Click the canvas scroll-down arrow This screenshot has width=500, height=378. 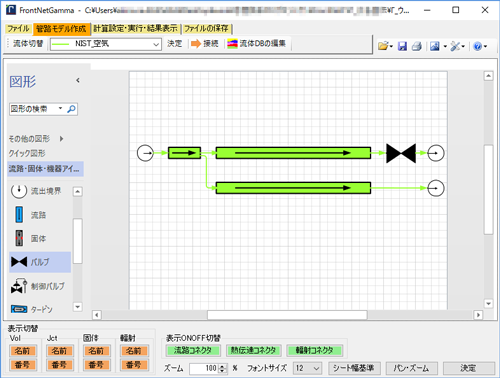coord(488,304)
